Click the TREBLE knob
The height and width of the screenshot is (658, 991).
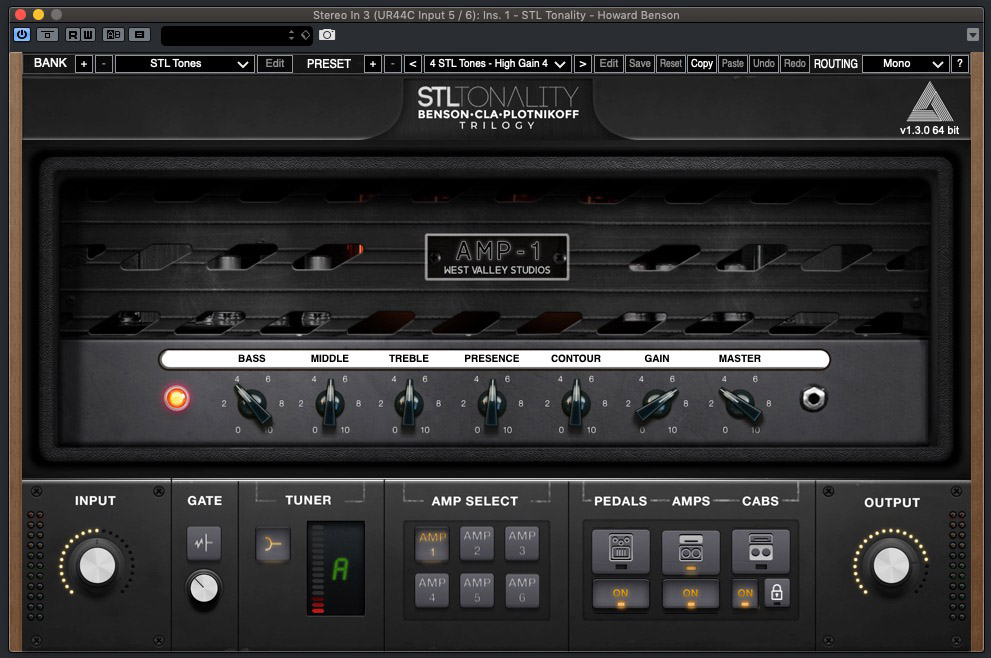409,403
